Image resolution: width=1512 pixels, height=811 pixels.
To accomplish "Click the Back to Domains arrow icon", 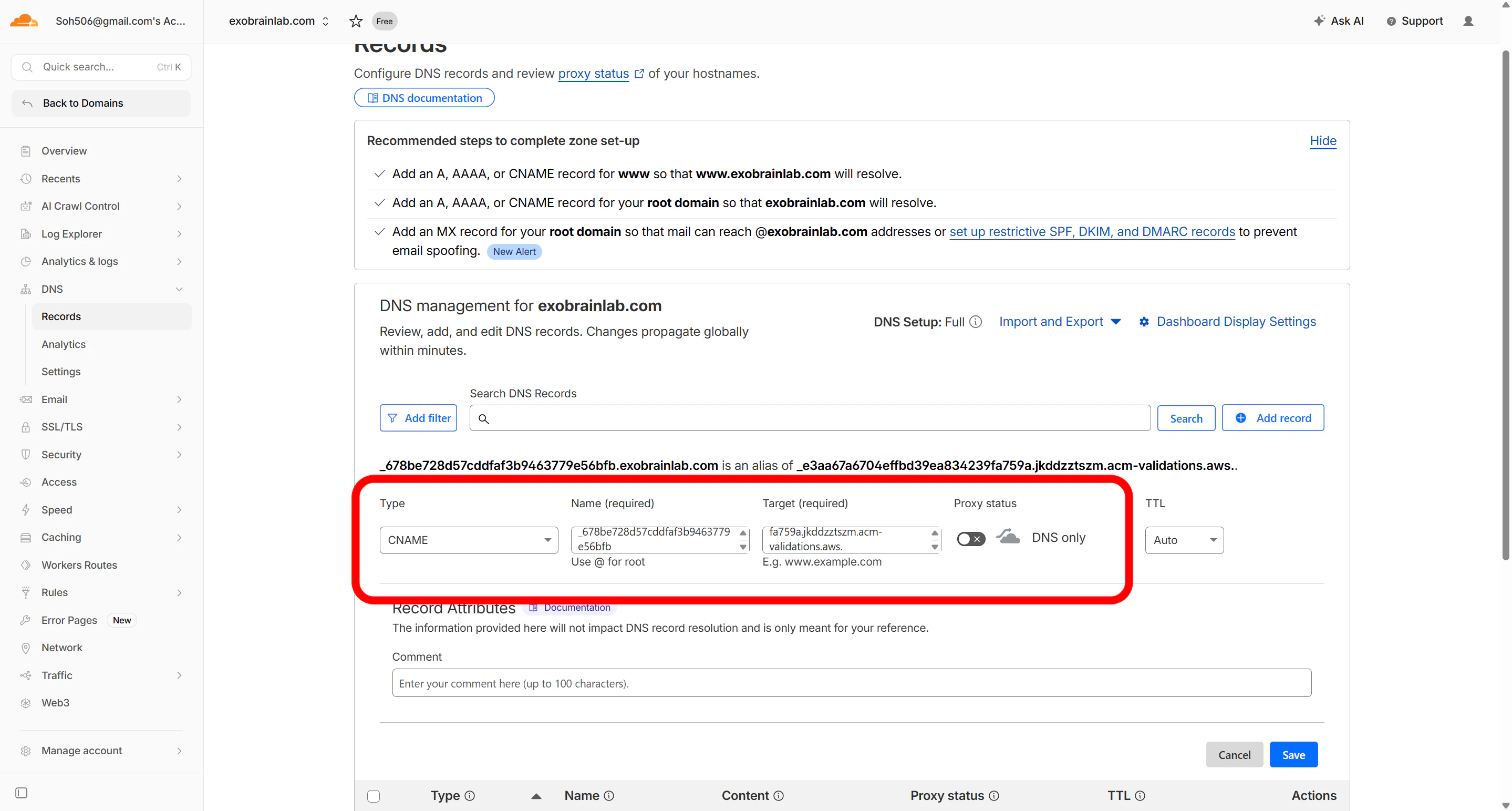I will tap(27, 104).
